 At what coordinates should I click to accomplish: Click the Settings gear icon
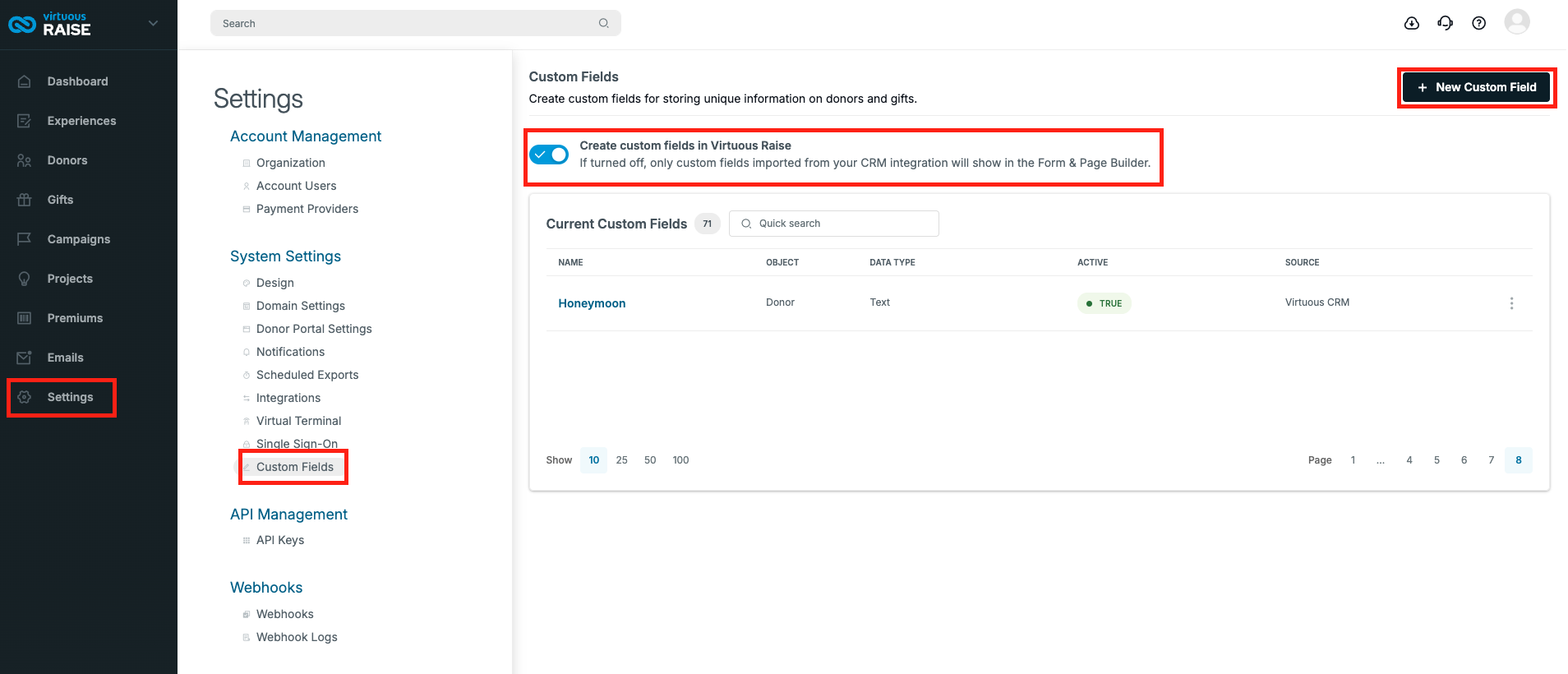pos(25,397)
